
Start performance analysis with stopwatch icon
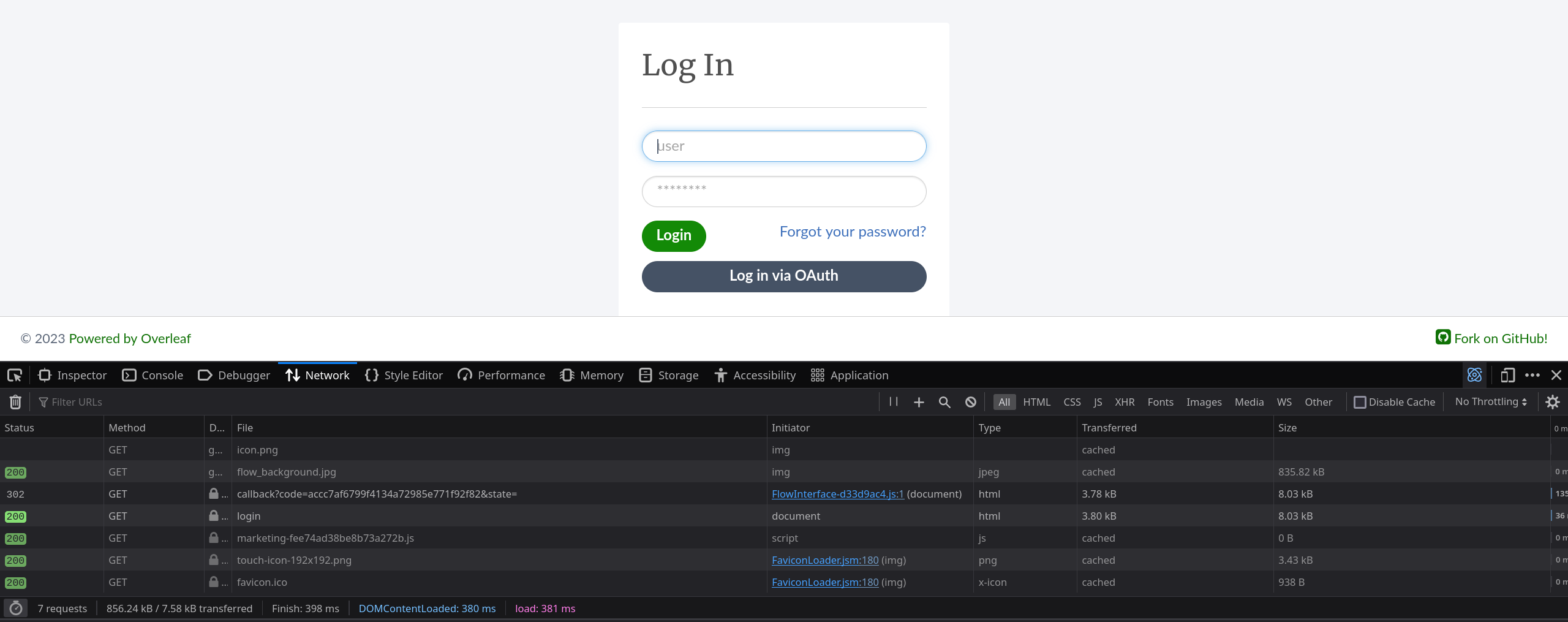[x=15, y=608]
